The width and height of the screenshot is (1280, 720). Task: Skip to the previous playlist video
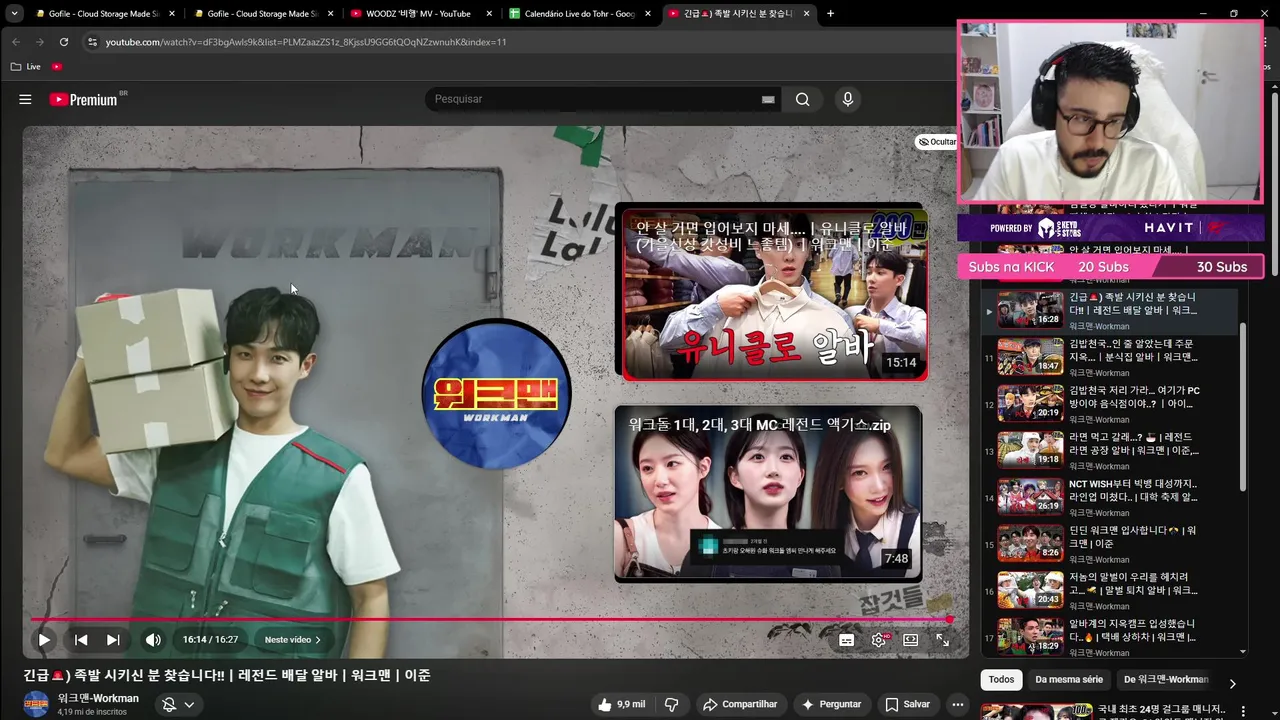pos(81,640)
